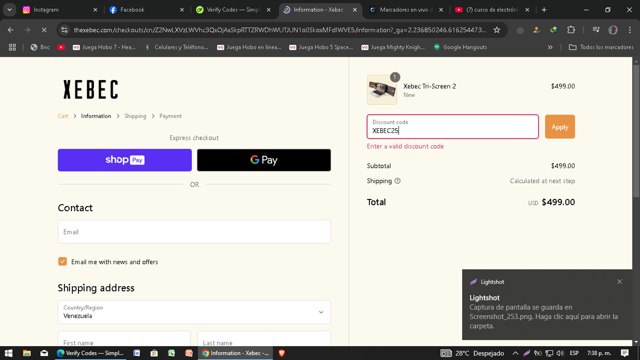Focus the Email input field

pos(194,232)
